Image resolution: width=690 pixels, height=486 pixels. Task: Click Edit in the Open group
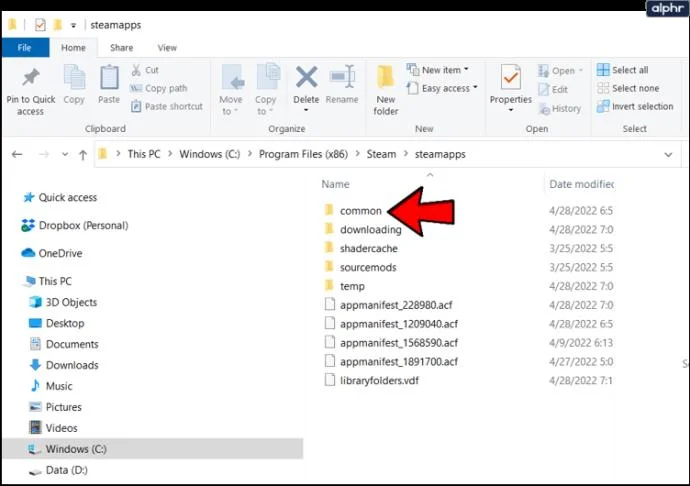[x=553, y=89]
